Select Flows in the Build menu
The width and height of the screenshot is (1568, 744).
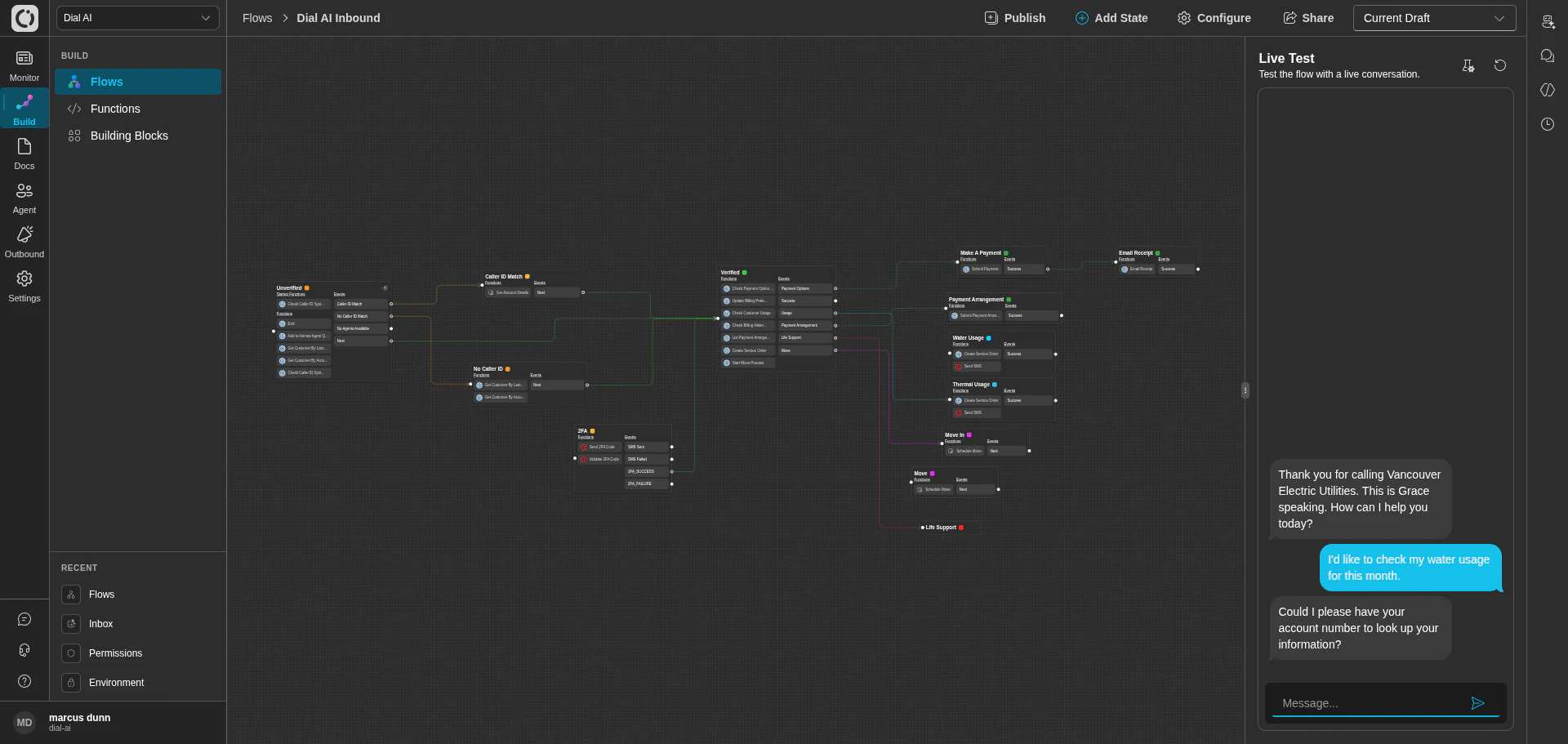click(x=138, y=82)
